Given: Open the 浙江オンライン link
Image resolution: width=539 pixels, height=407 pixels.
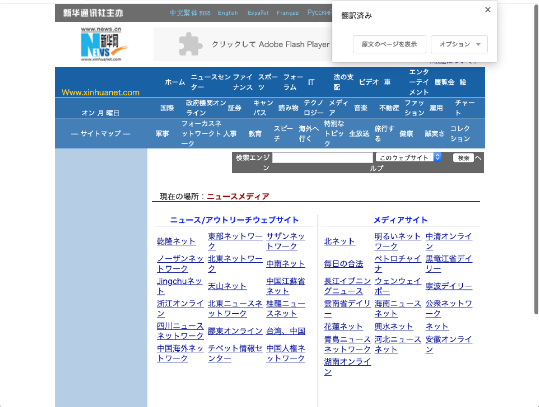Looking at the screenshot, I should (180, 308).
